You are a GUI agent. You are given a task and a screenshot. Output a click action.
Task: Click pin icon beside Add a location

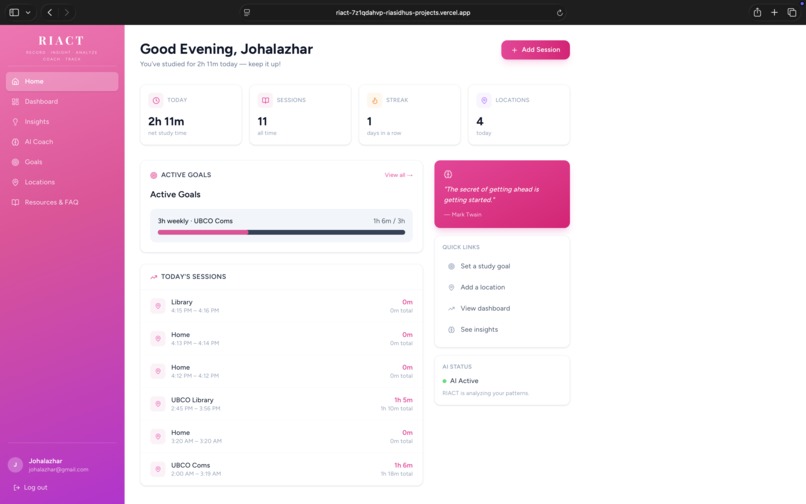451,287
